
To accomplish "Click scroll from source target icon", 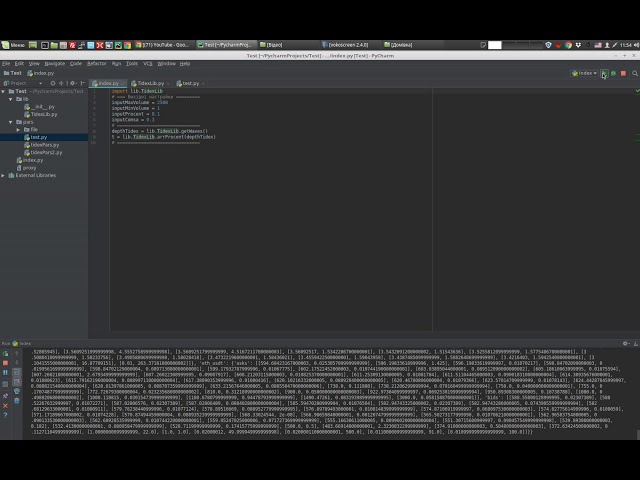I will pyautogui.click(x=53, y=83).
